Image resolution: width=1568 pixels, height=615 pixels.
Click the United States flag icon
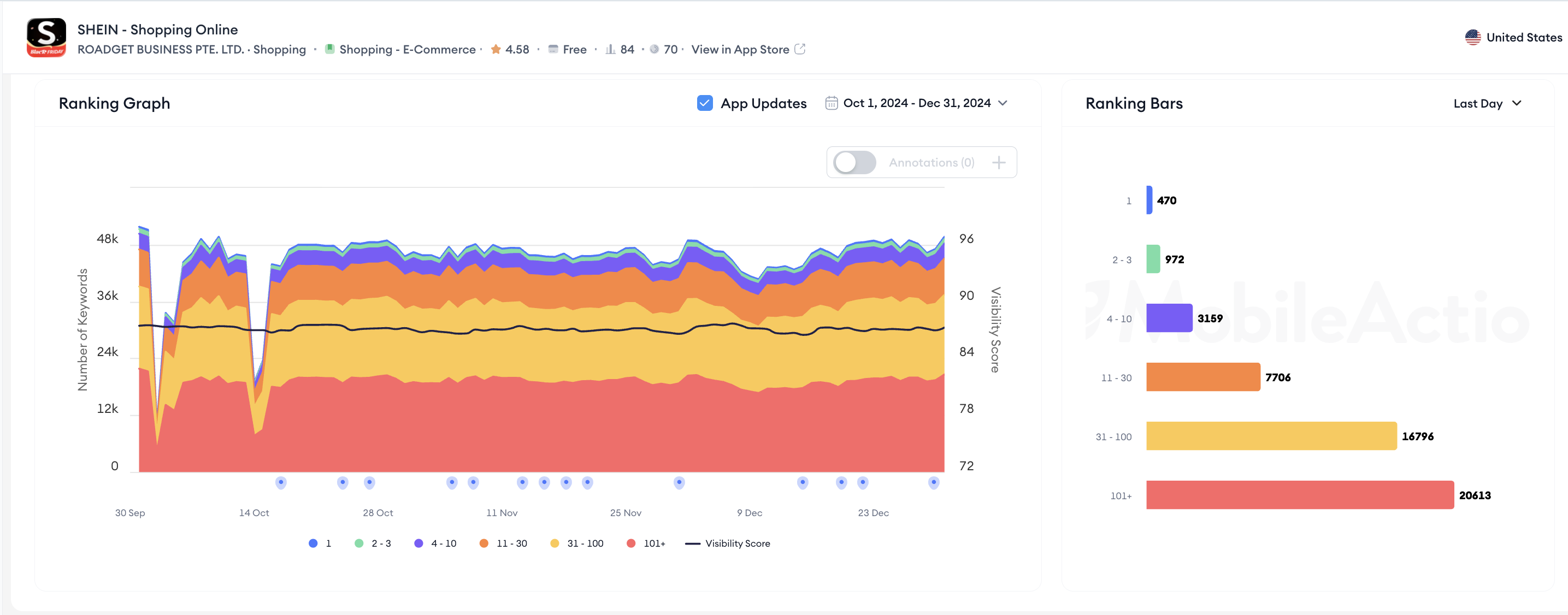[x=1472, y=38]
